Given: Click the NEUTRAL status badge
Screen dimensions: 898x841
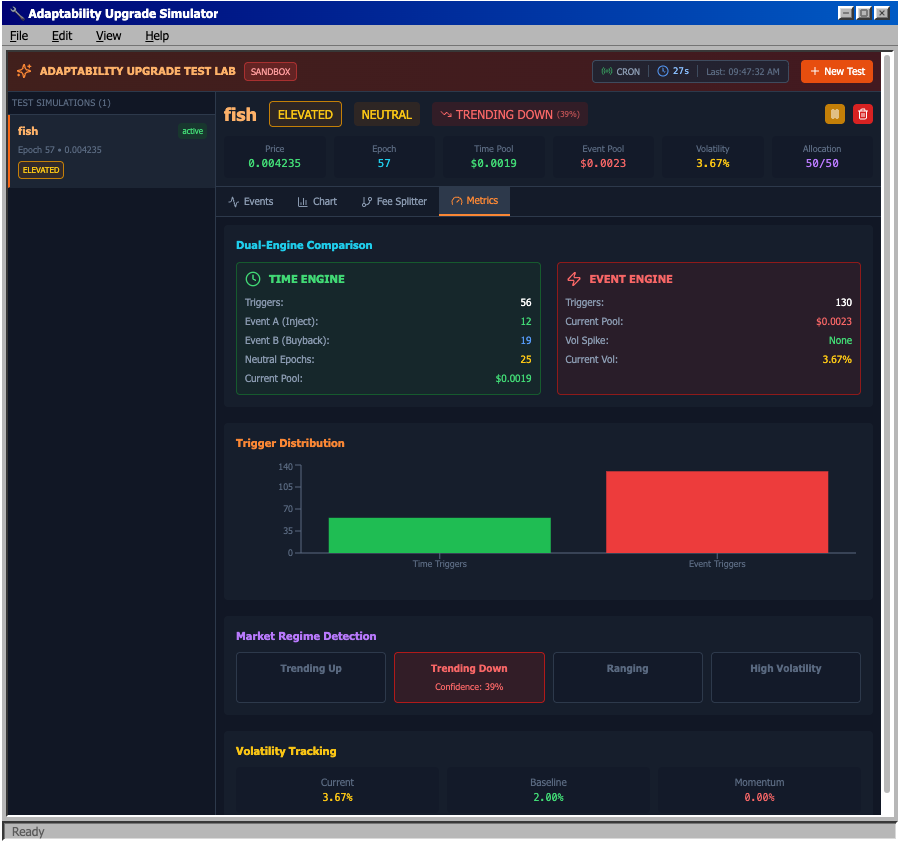Looking at the screenshot, I should pos(387,115).
